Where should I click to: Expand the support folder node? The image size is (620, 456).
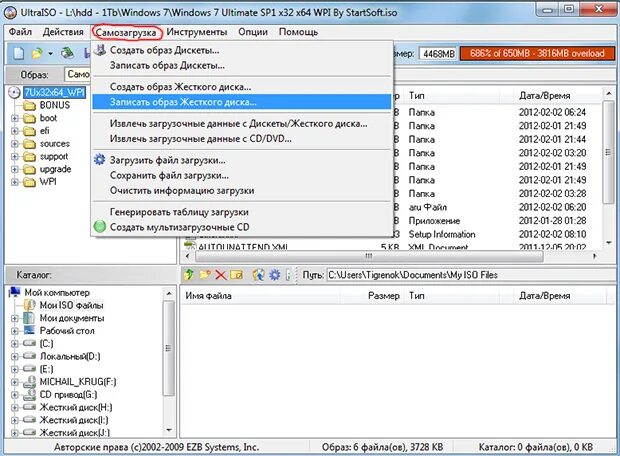pyautogui.click(x=15, y=157)
